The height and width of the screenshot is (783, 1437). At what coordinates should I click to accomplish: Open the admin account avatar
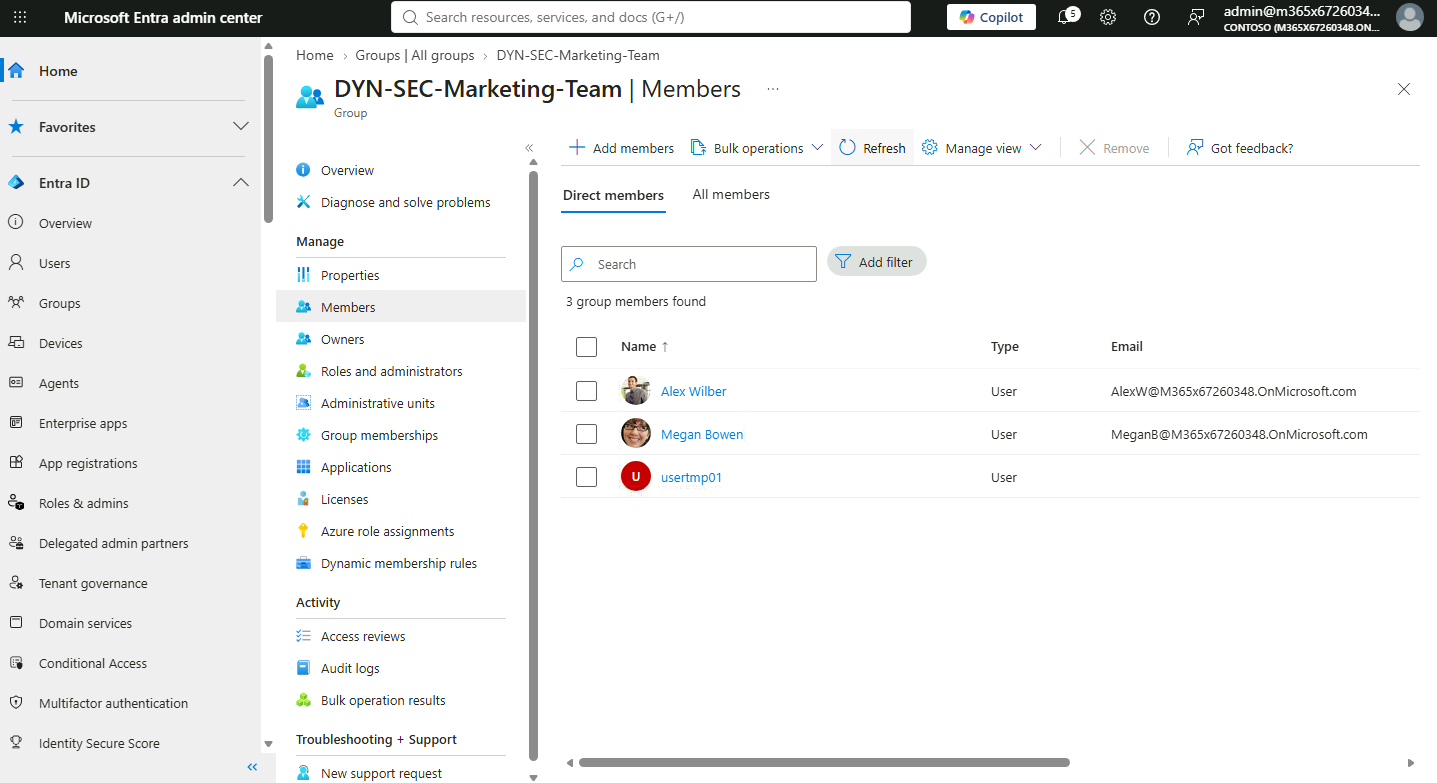(x=1409, y=17)
